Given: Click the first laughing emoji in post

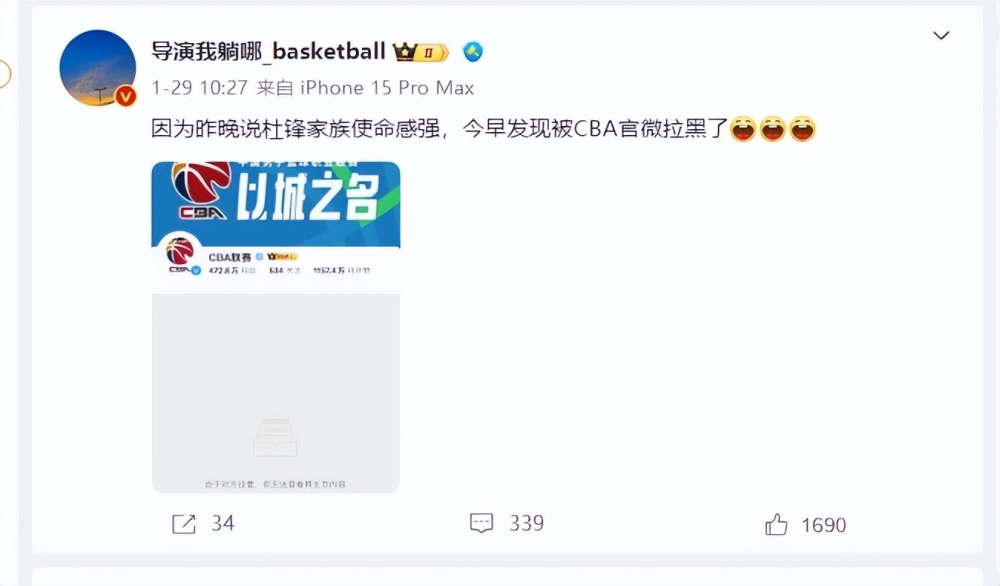Looking at the screenshot, I should [743, 129].
